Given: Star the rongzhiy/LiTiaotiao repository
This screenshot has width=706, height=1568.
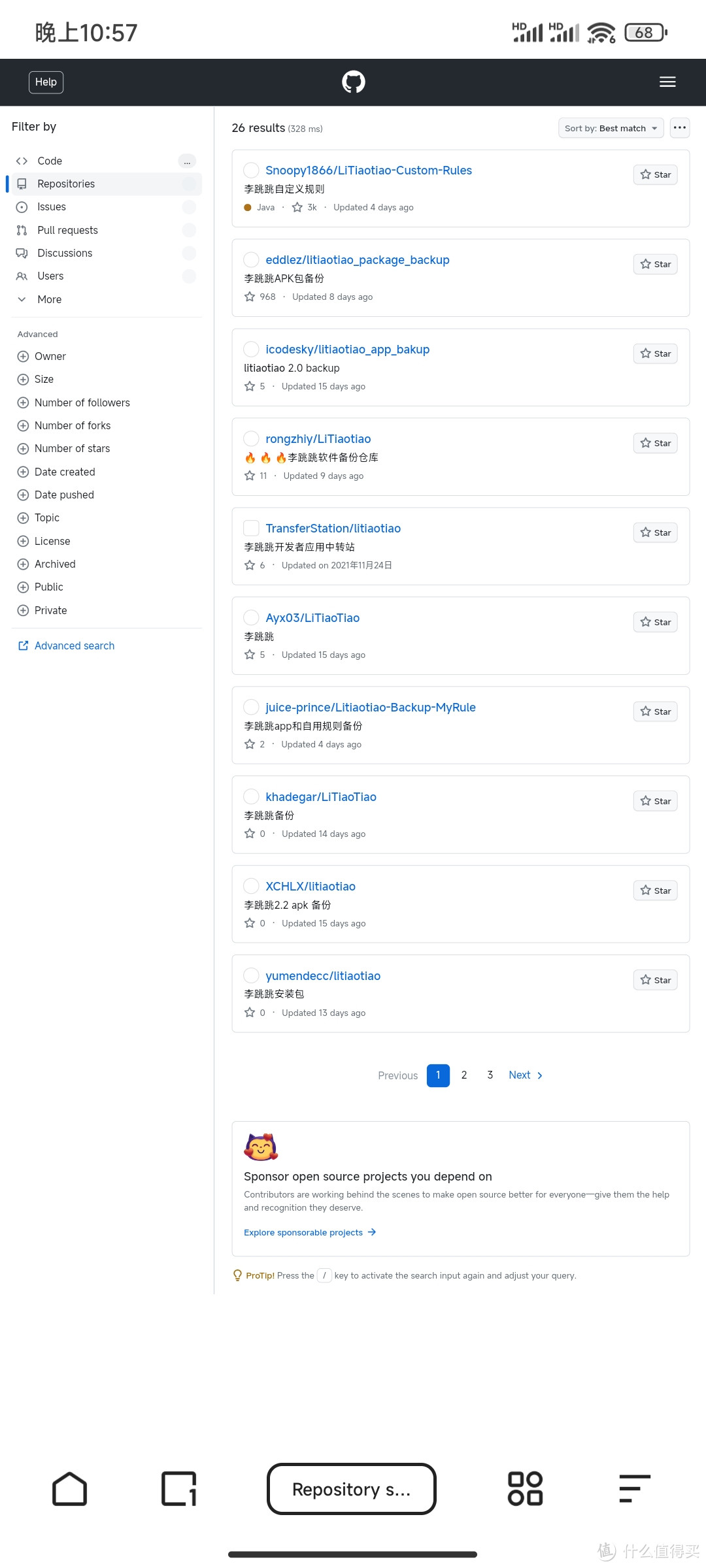Looking at the screenshot, I should point(656,444).
